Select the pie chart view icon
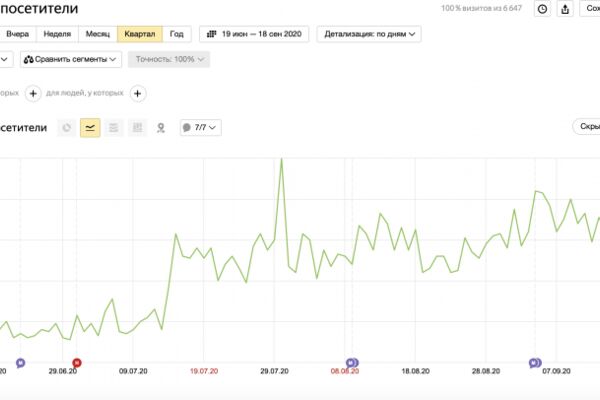The width and height of the screenshot is (600, 400). tap(67, 127)
